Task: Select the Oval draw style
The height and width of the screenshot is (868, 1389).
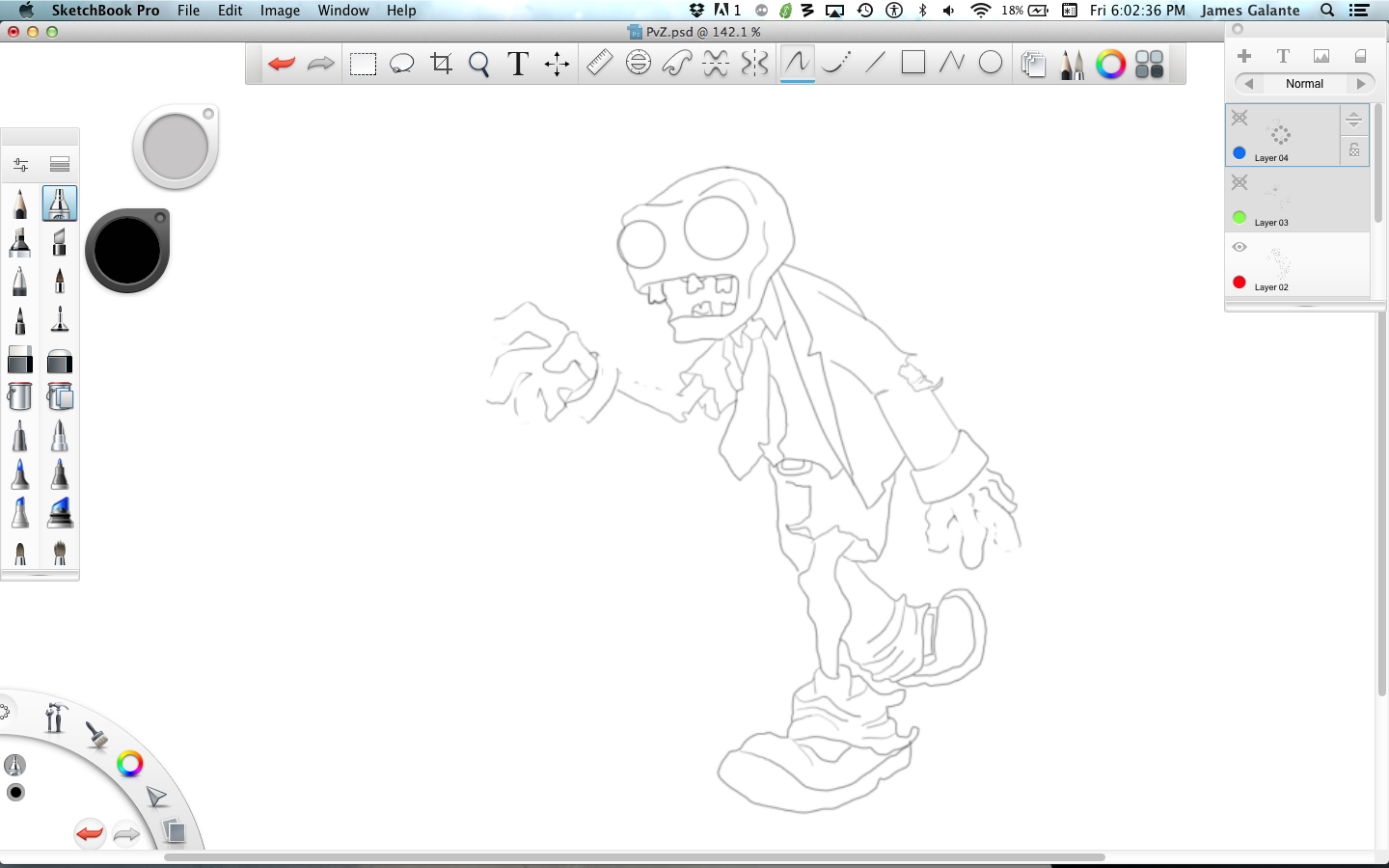Action: tap(991, 64)
